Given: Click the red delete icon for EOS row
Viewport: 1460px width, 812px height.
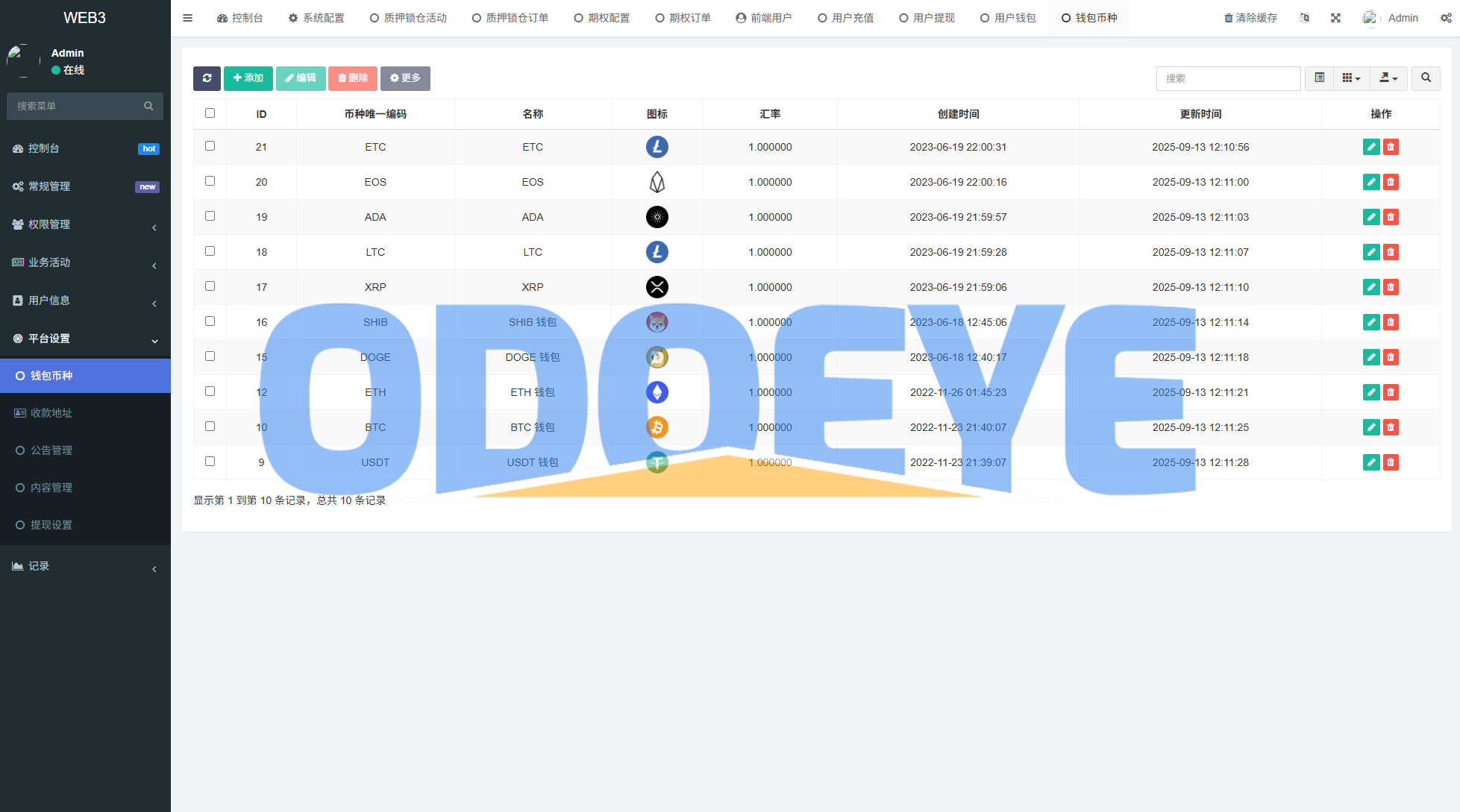Looking at the screenshot, I should pyautogui.click(x=1391, y=182).
